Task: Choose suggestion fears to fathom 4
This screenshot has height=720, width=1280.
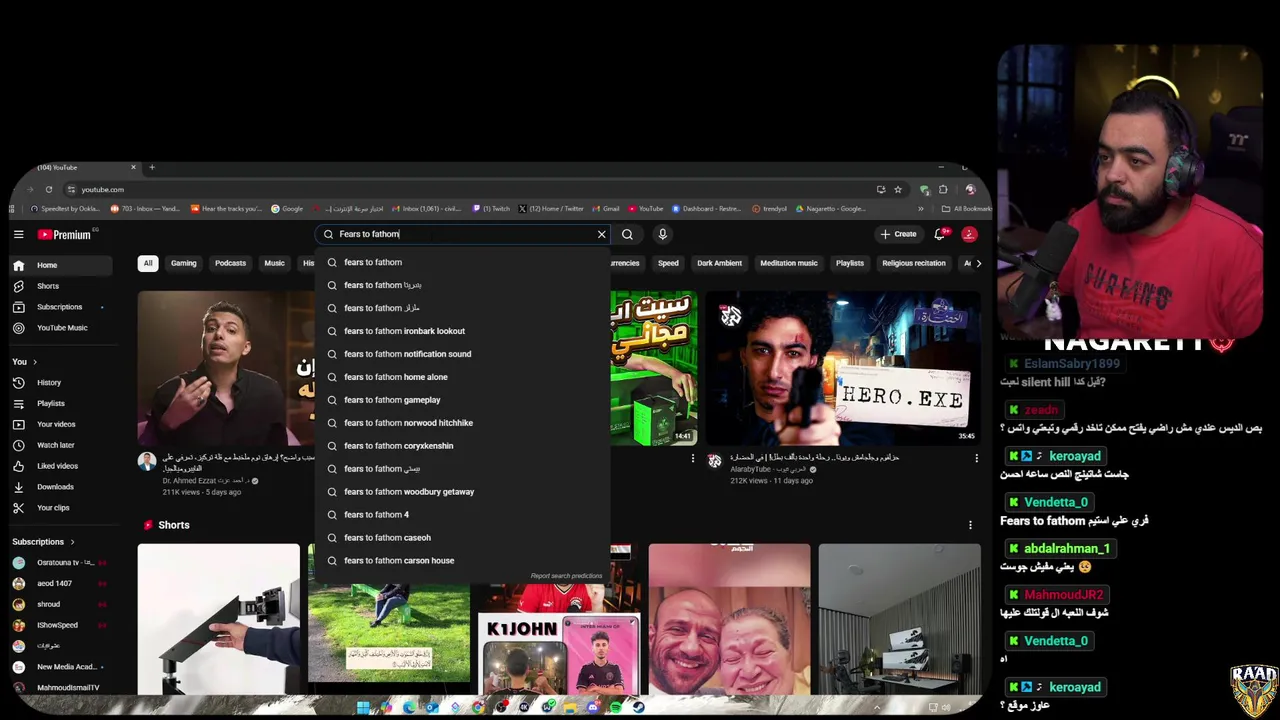Action: click(x=462, y=515)
